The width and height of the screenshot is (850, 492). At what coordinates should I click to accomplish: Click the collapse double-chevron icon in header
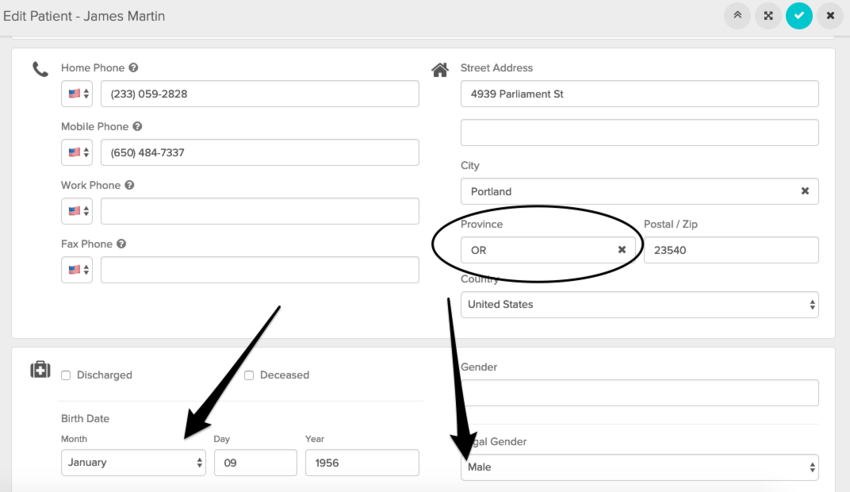737,16
